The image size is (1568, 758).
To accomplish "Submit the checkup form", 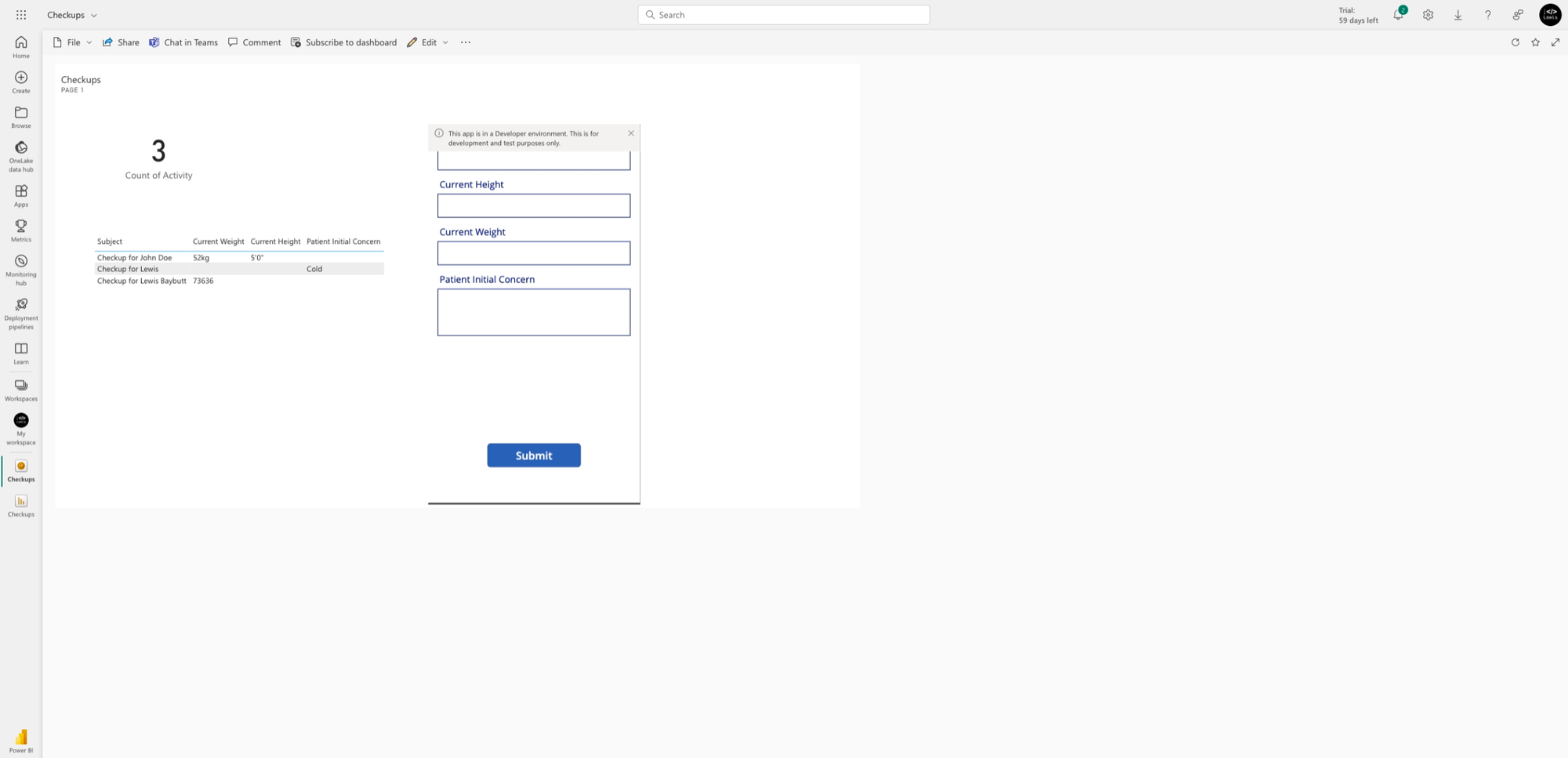I will [534, 455].
